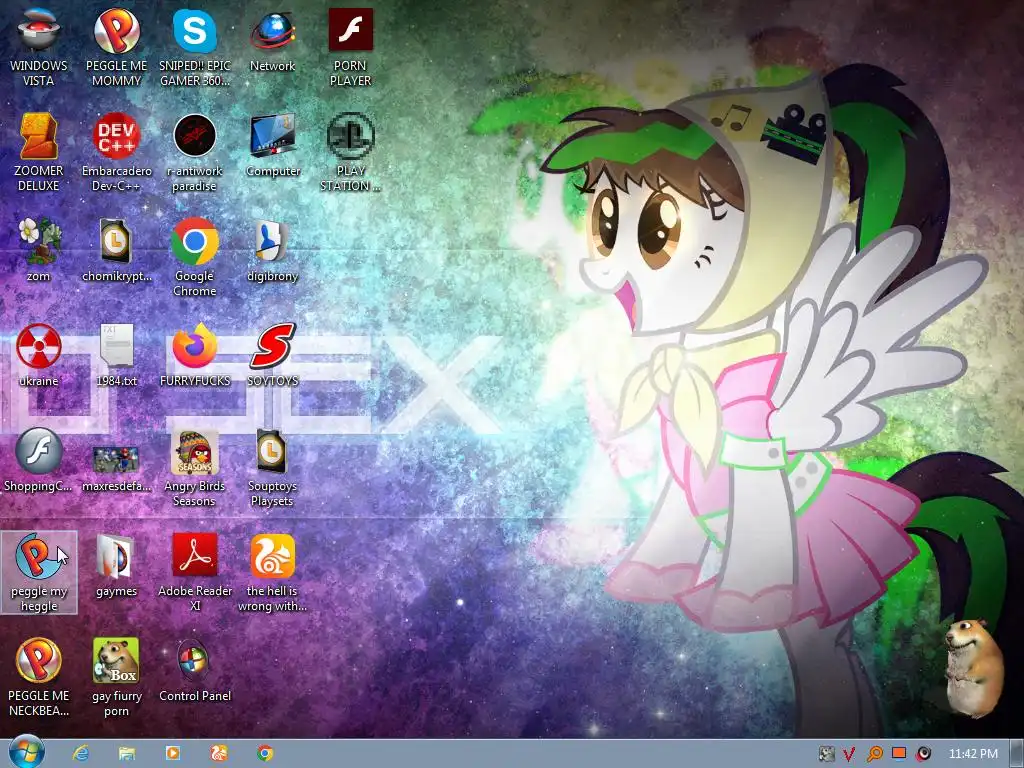The width and height of the screenshot is (1024, 768).
Task: Click the speaker tray icon
Action: click(923, 754)
